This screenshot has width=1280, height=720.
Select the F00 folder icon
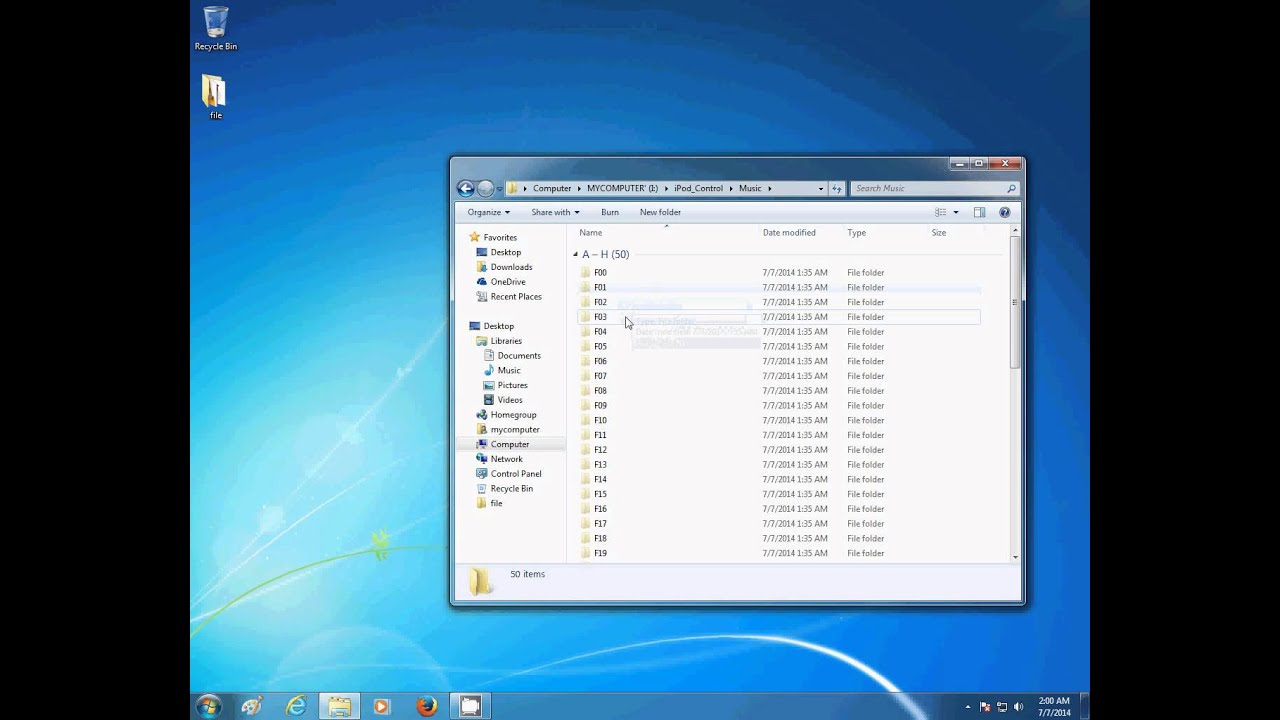586,272
